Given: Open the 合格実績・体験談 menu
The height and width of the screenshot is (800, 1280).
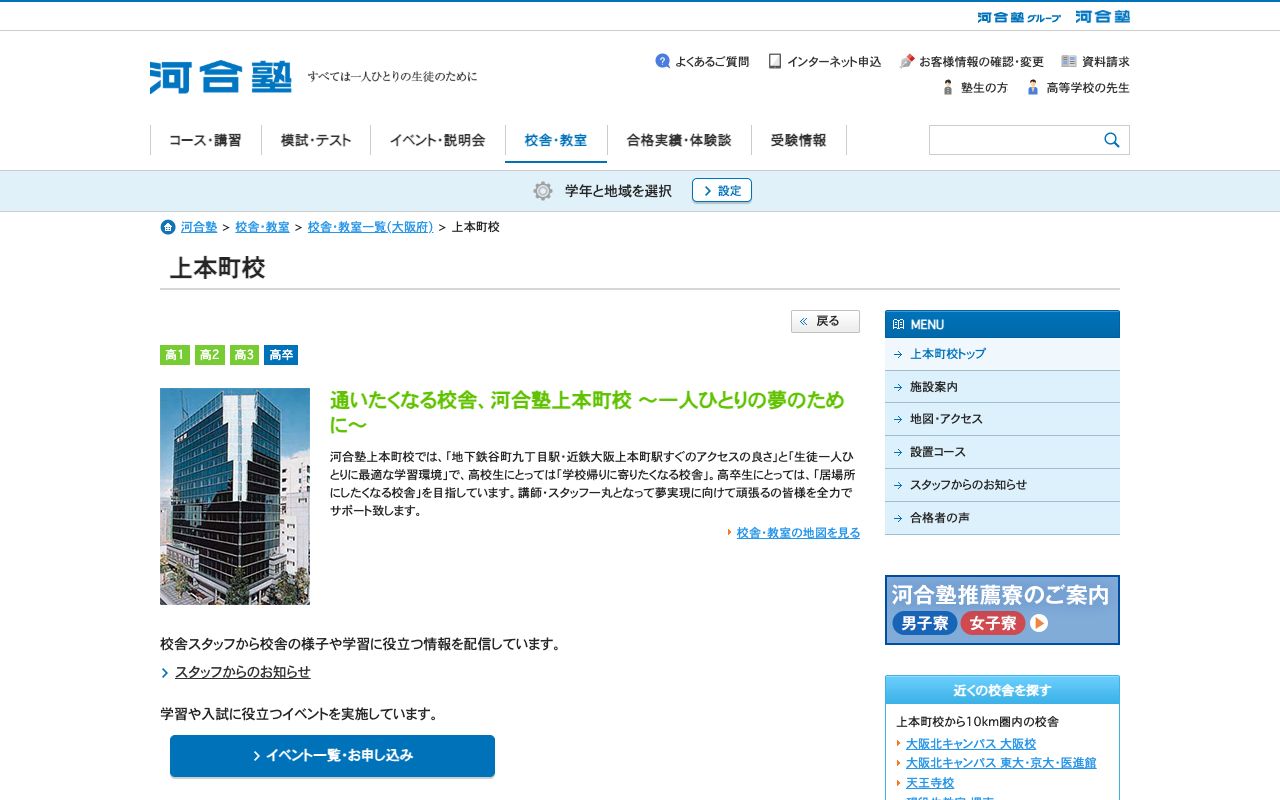Looking at the screenshot, I should (679, 140).
